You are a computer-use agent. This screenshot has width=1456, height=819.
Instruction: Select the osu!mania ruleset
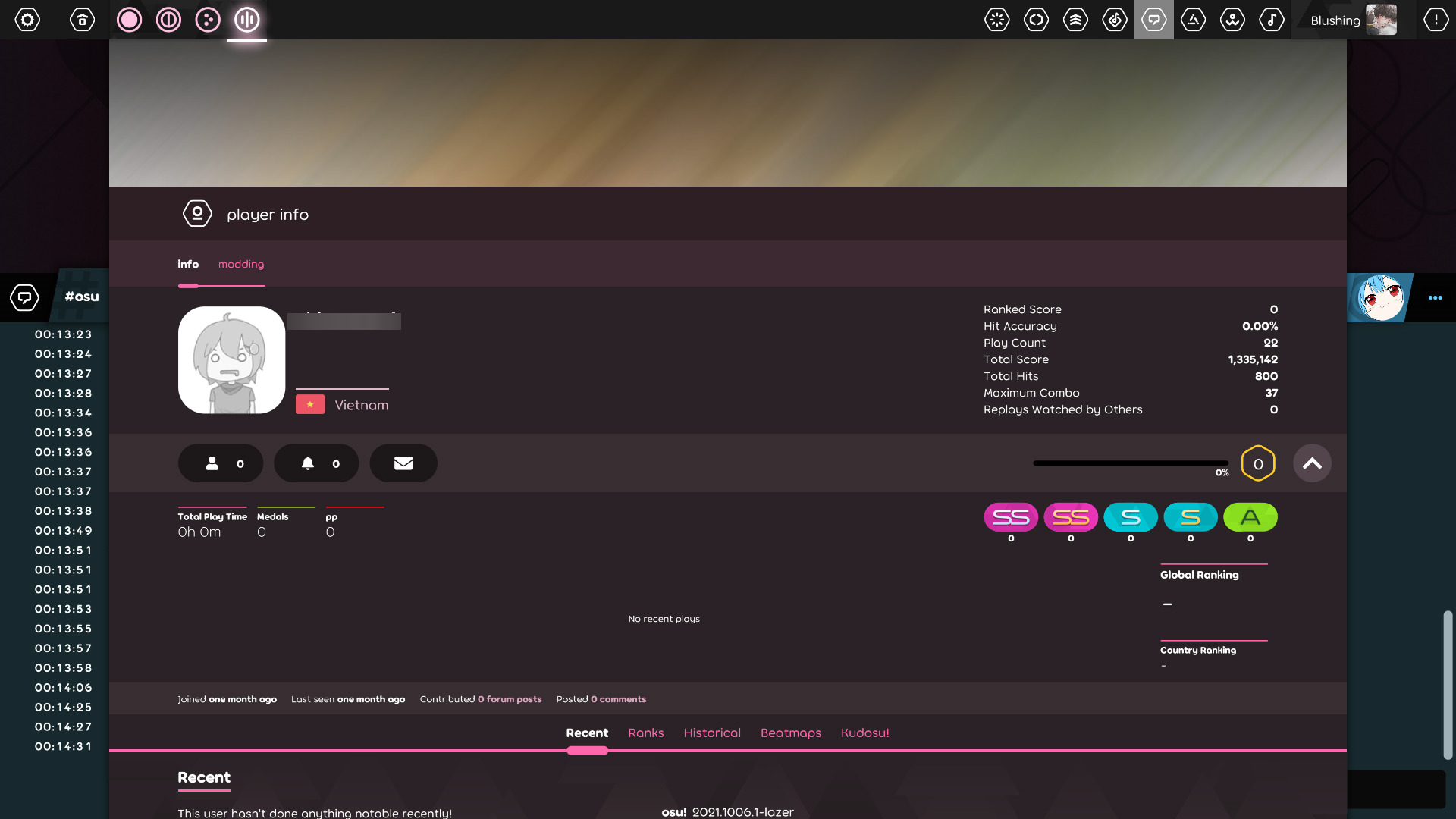pos(246,20)
